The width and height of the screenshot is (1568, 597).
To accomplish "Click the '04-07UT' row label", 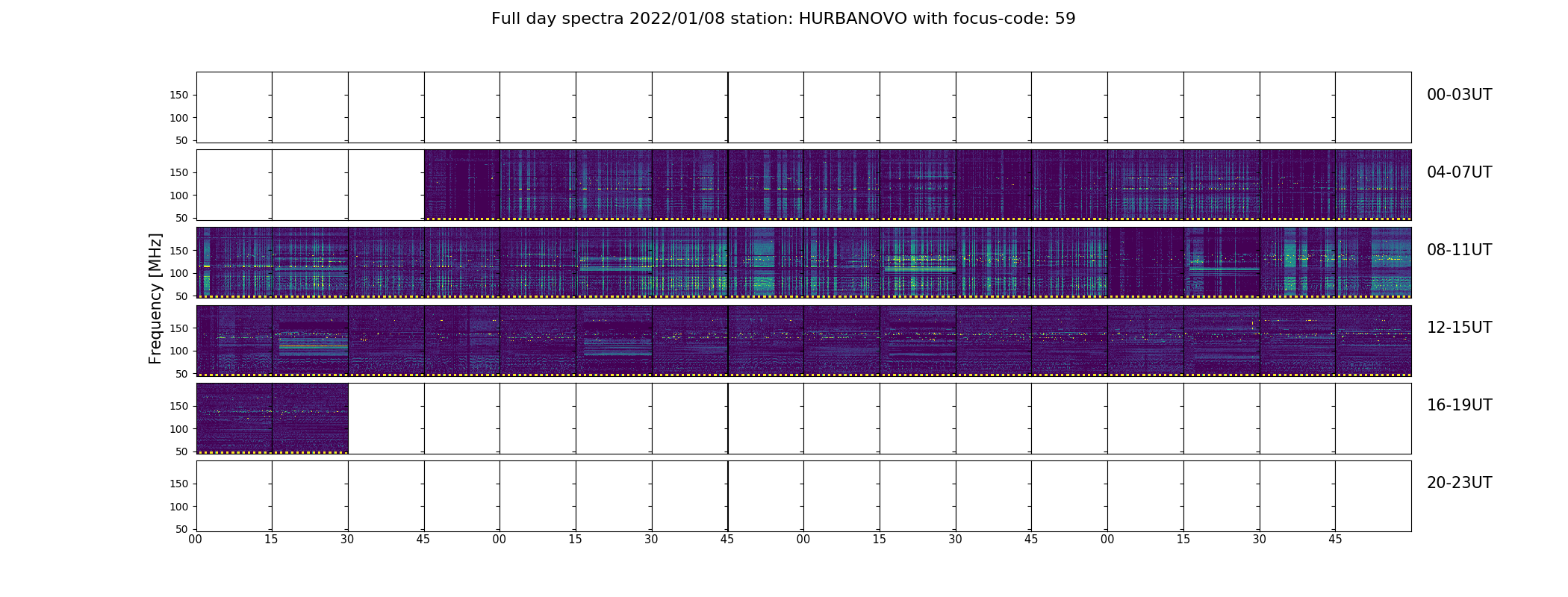I will coord(1459,172).
